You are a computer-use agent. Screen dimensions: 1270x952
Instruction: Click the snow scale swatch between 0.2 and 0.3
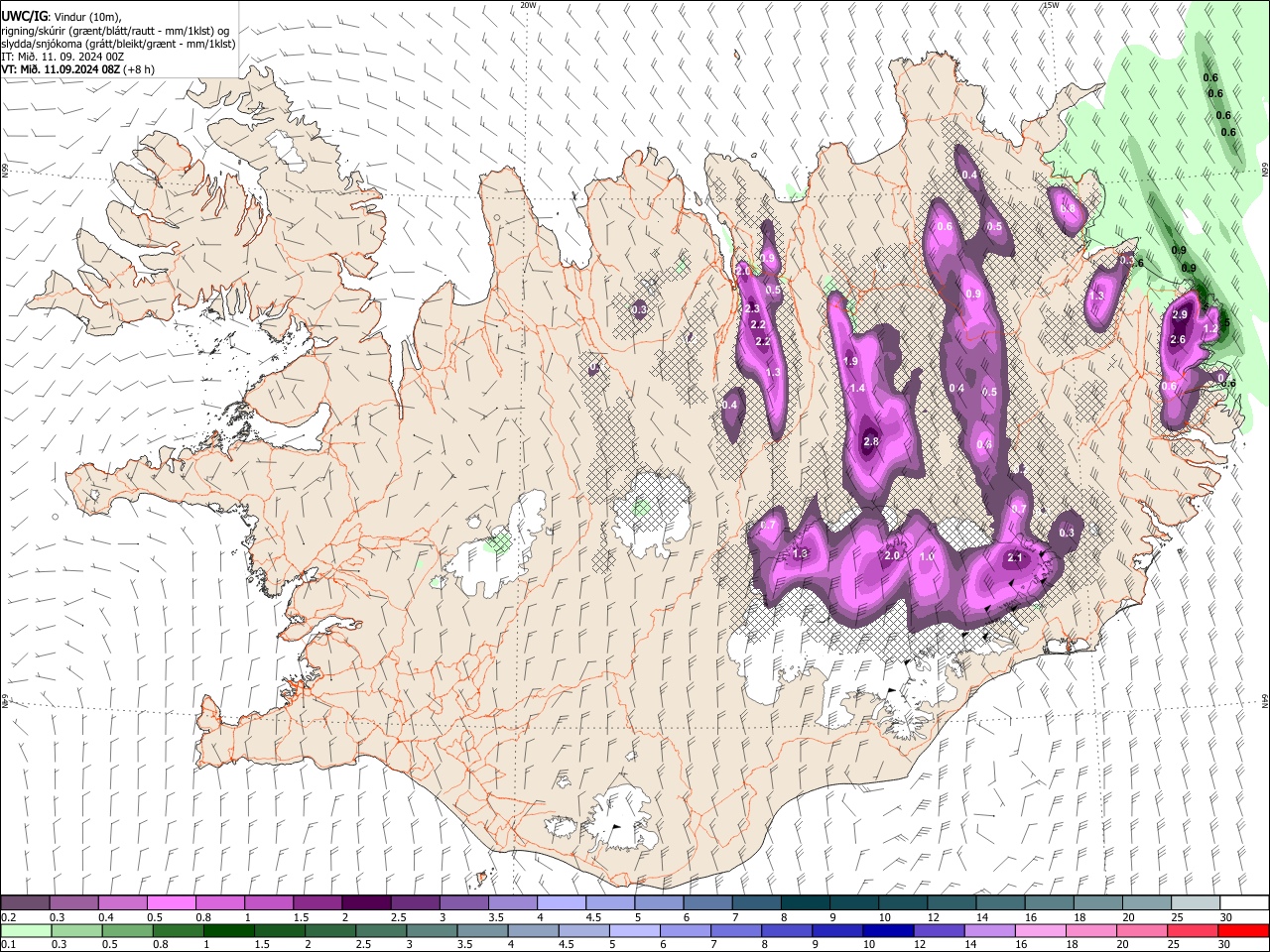(x=26, y=903)
